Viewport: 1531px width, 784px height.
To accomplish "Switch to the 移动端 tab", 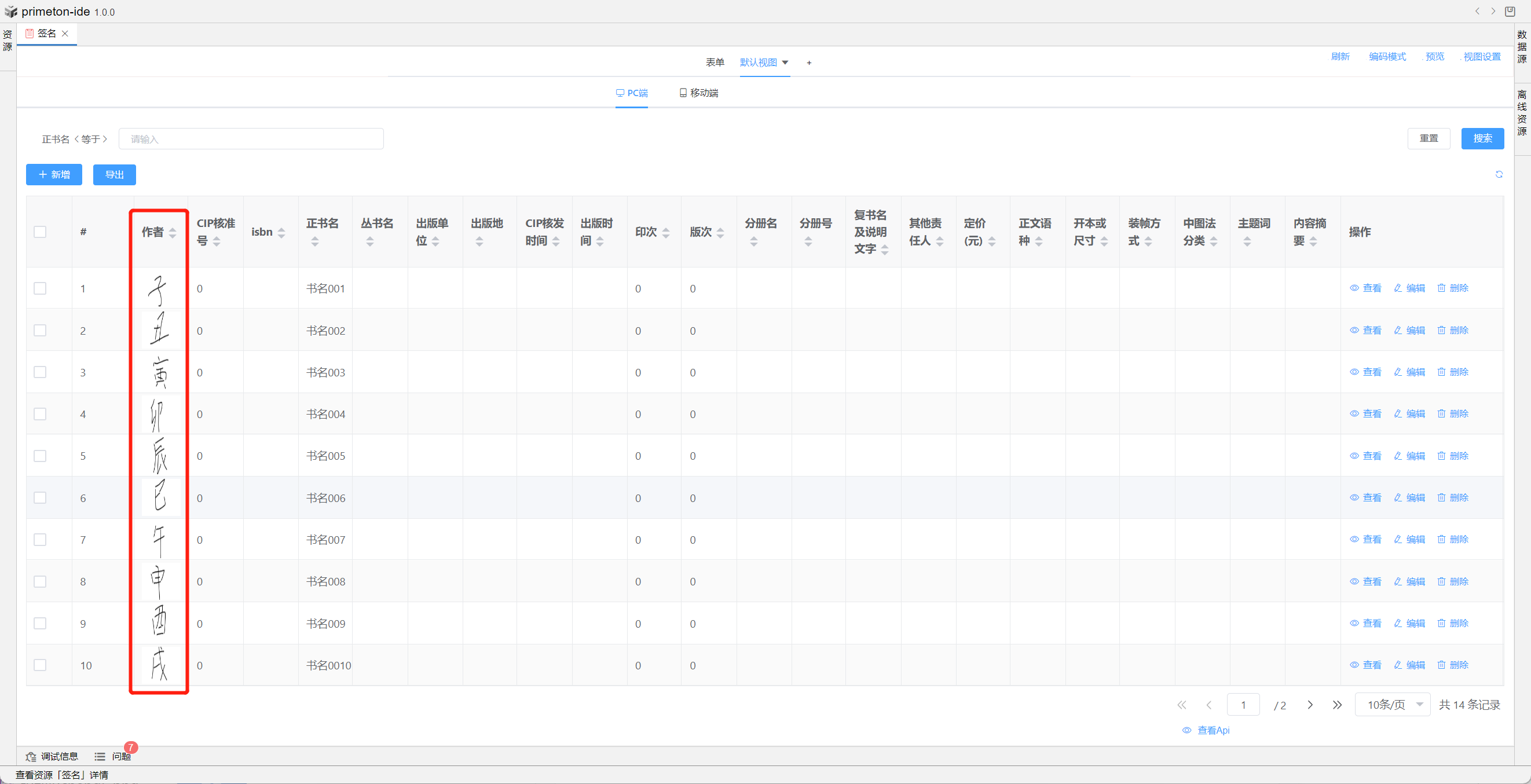I will (x=698, y=93).
